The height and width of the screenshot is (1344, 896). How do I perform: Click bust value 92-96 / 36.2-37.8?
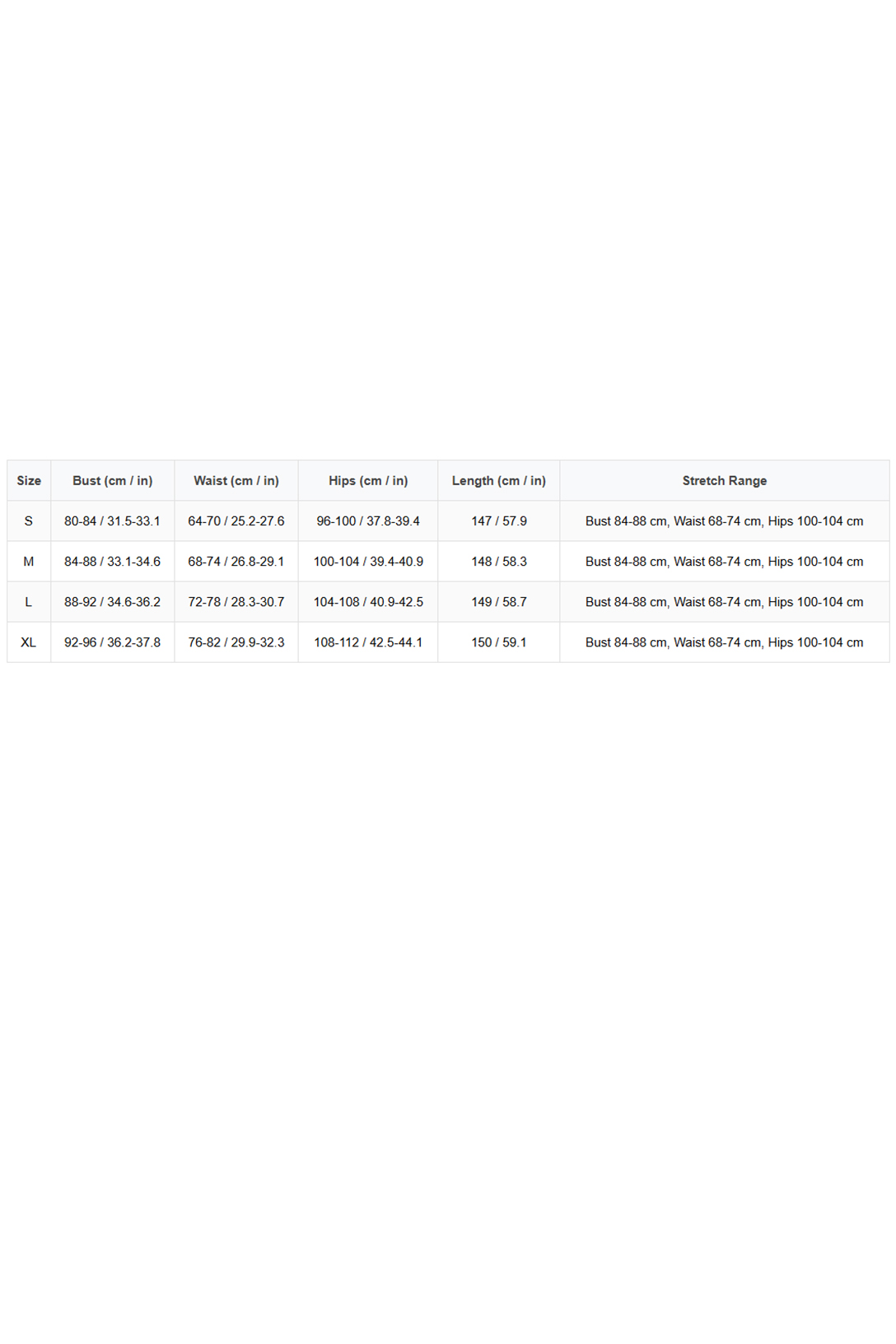tap(113, 642)
